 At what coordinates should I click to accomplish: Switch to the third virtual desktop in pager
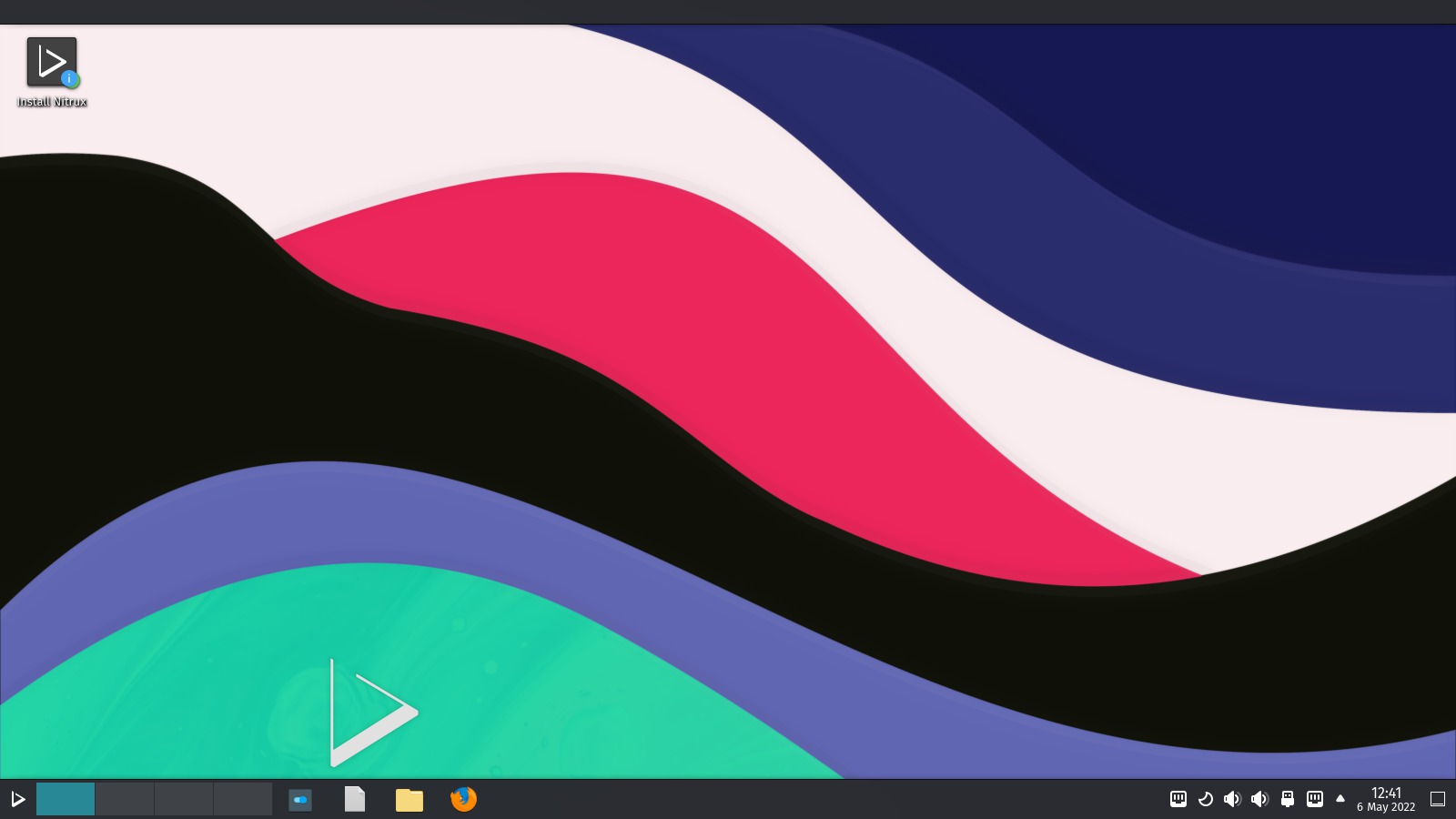pos(184,799)
